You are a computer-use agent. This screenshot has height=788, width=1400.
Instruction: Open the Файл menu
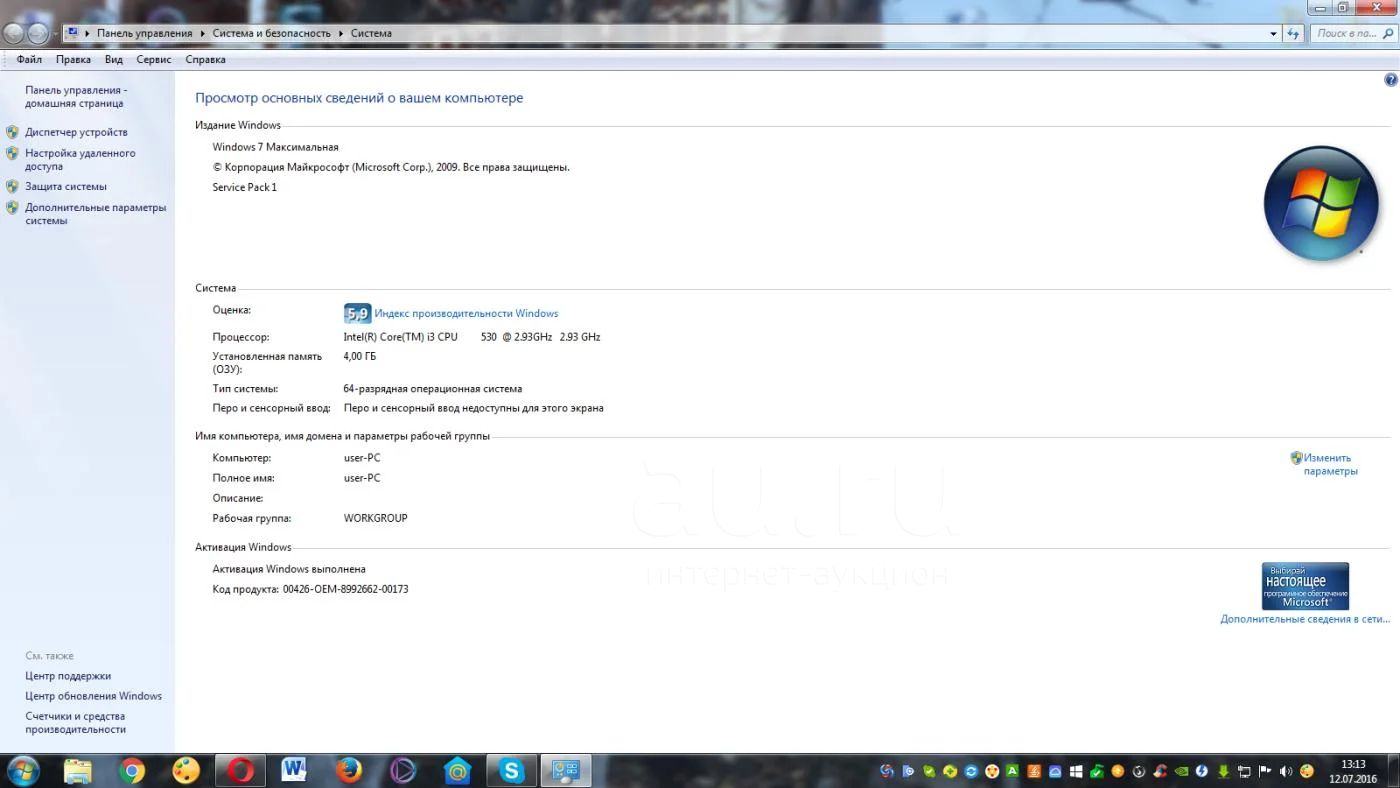coord(29,59)
